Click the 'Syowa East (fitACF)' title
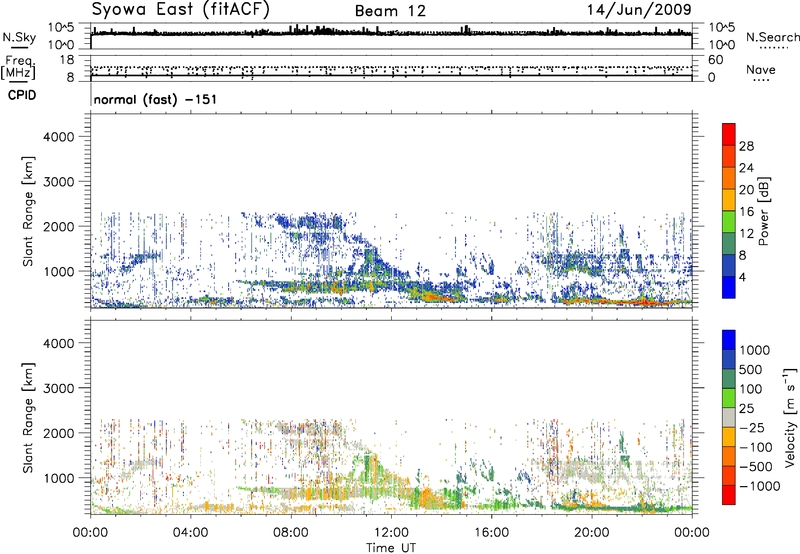The image size is (800, 554). point(181,10)
